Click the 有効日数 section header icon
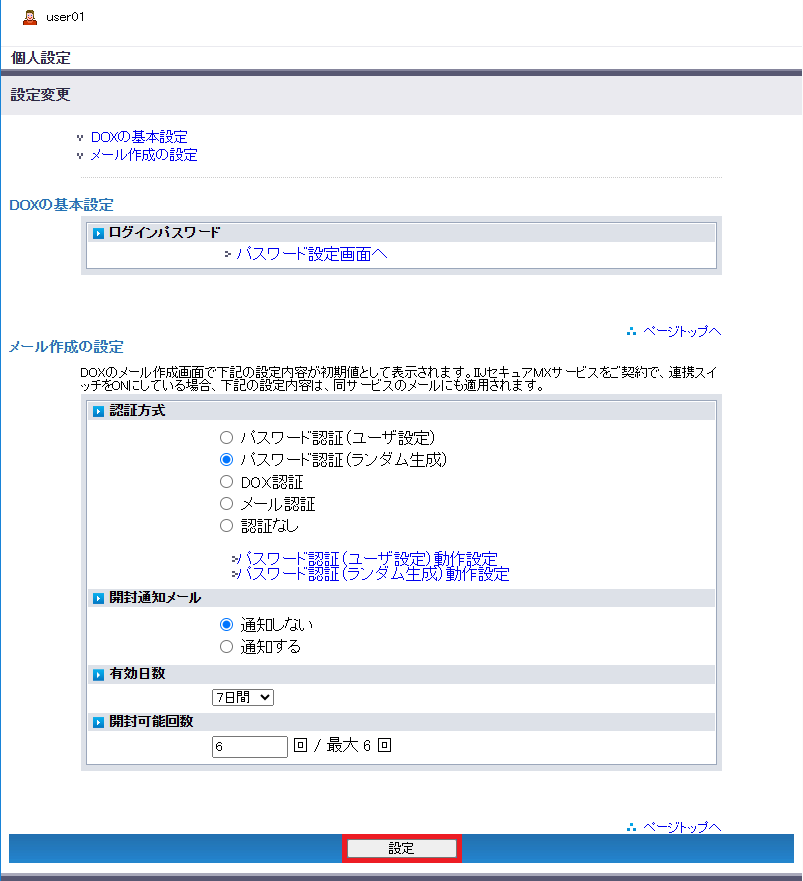Viewport: 803px width, 881px height. (98, 674)
